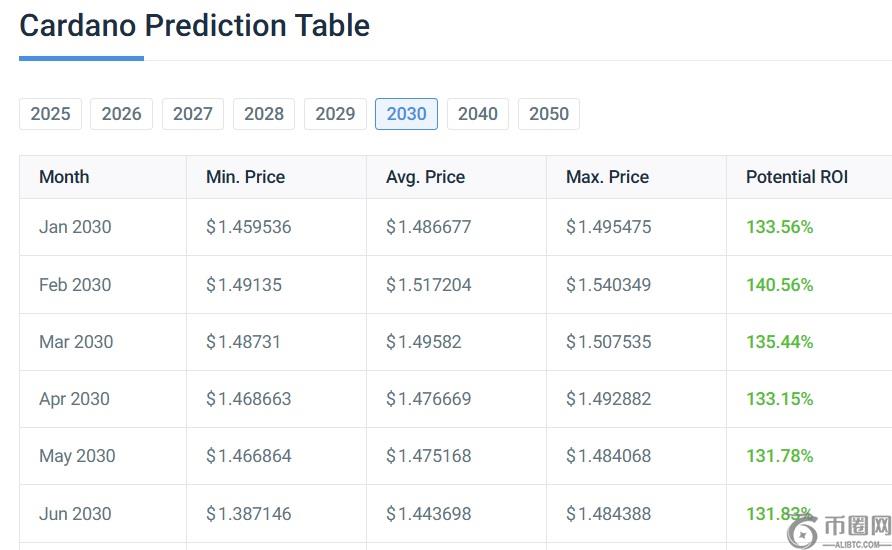
Task: Click Apr 2030 max price $1.492882
Action: pos(608,399)
